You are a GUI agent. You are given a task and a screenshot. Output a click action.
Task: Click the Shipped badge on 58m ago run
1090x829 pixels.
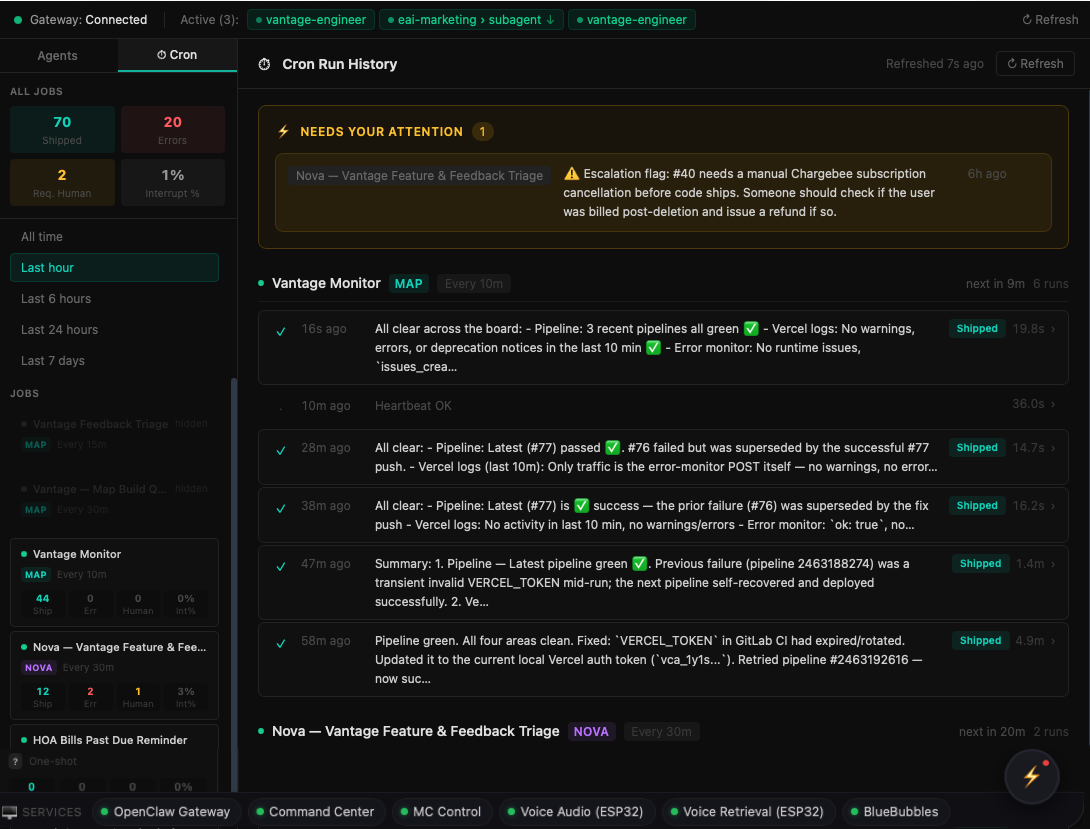tap(980, 641)
